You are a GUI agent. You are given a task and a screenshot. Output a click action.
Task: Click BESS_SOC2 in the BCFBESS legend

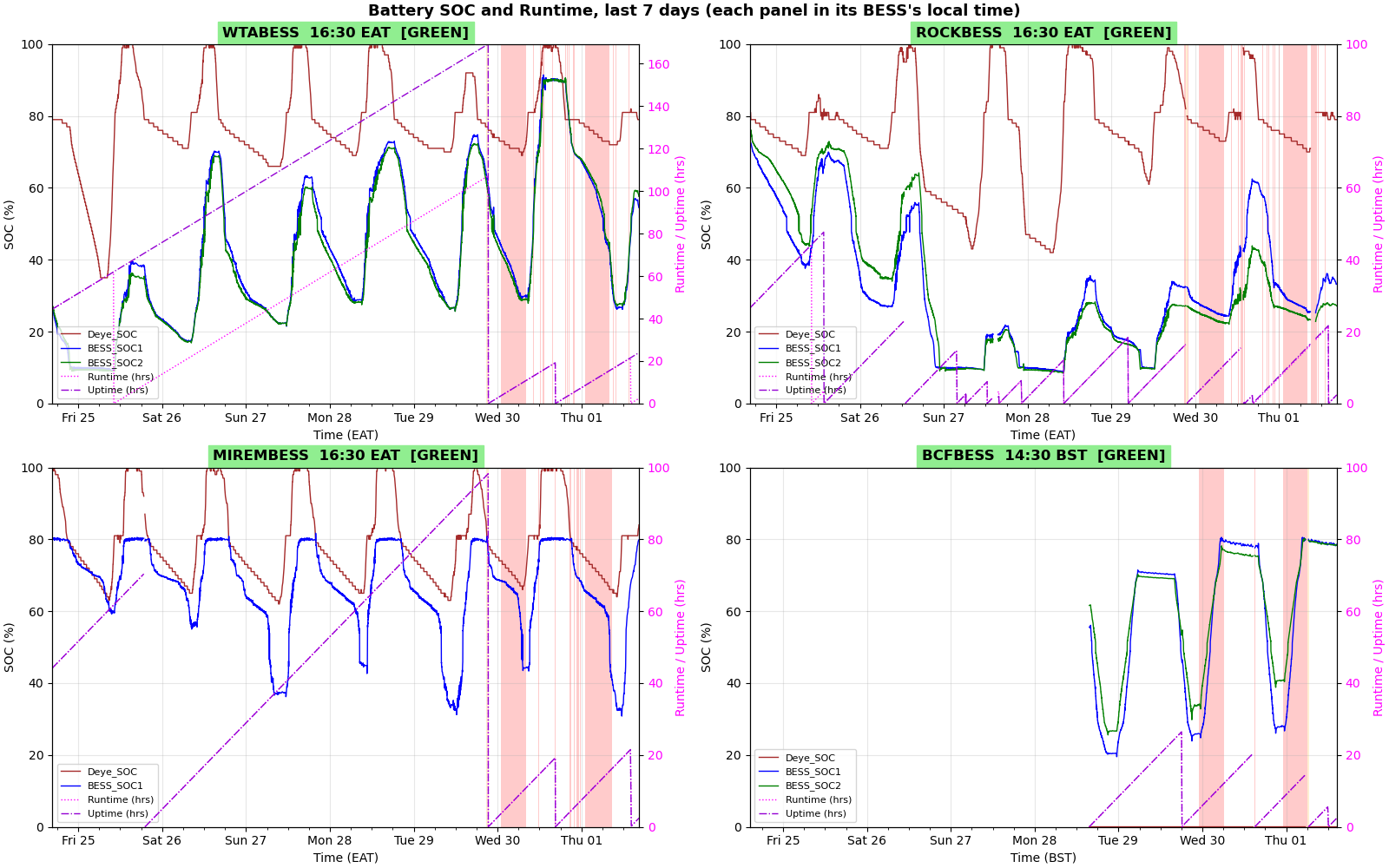point(813,786)
